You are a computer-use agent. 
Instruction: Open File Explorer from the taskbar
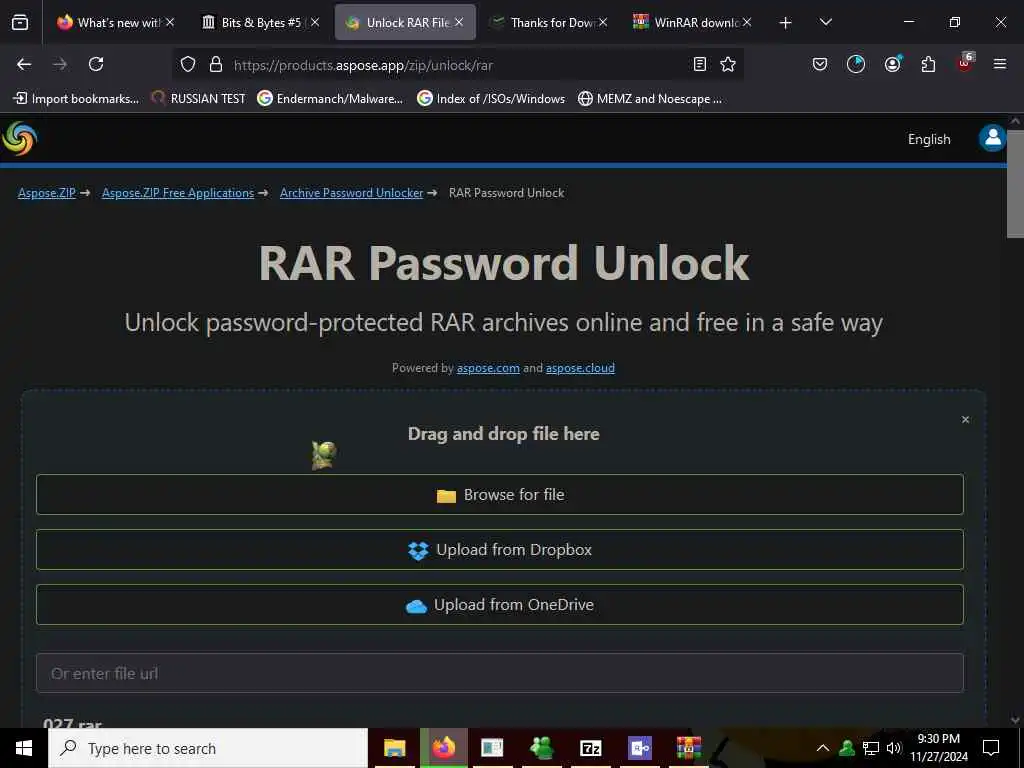[x=394, y=748]
